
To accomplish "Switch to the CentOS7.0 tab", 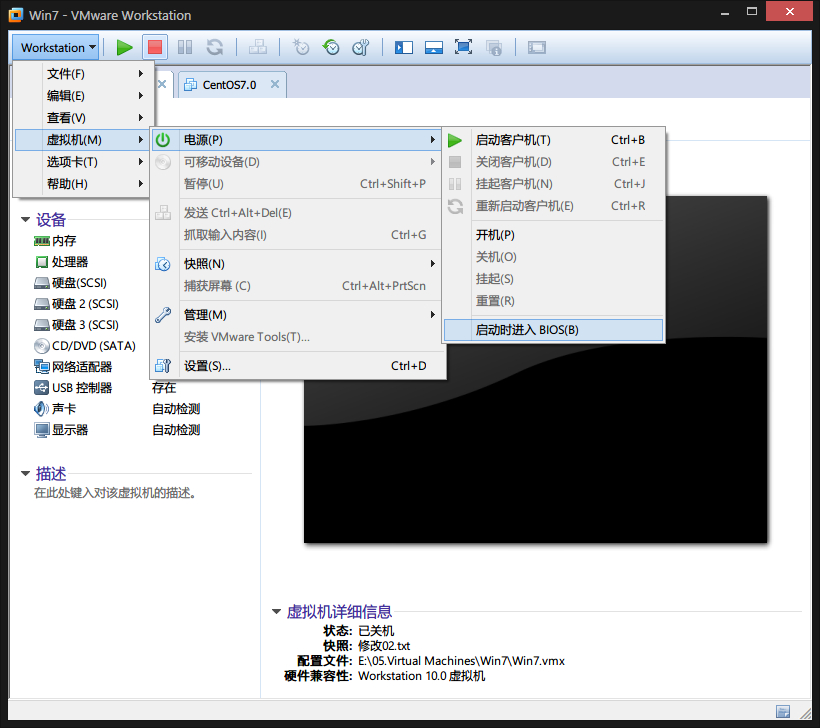I will pyautogui.click(x=230, y=85).
